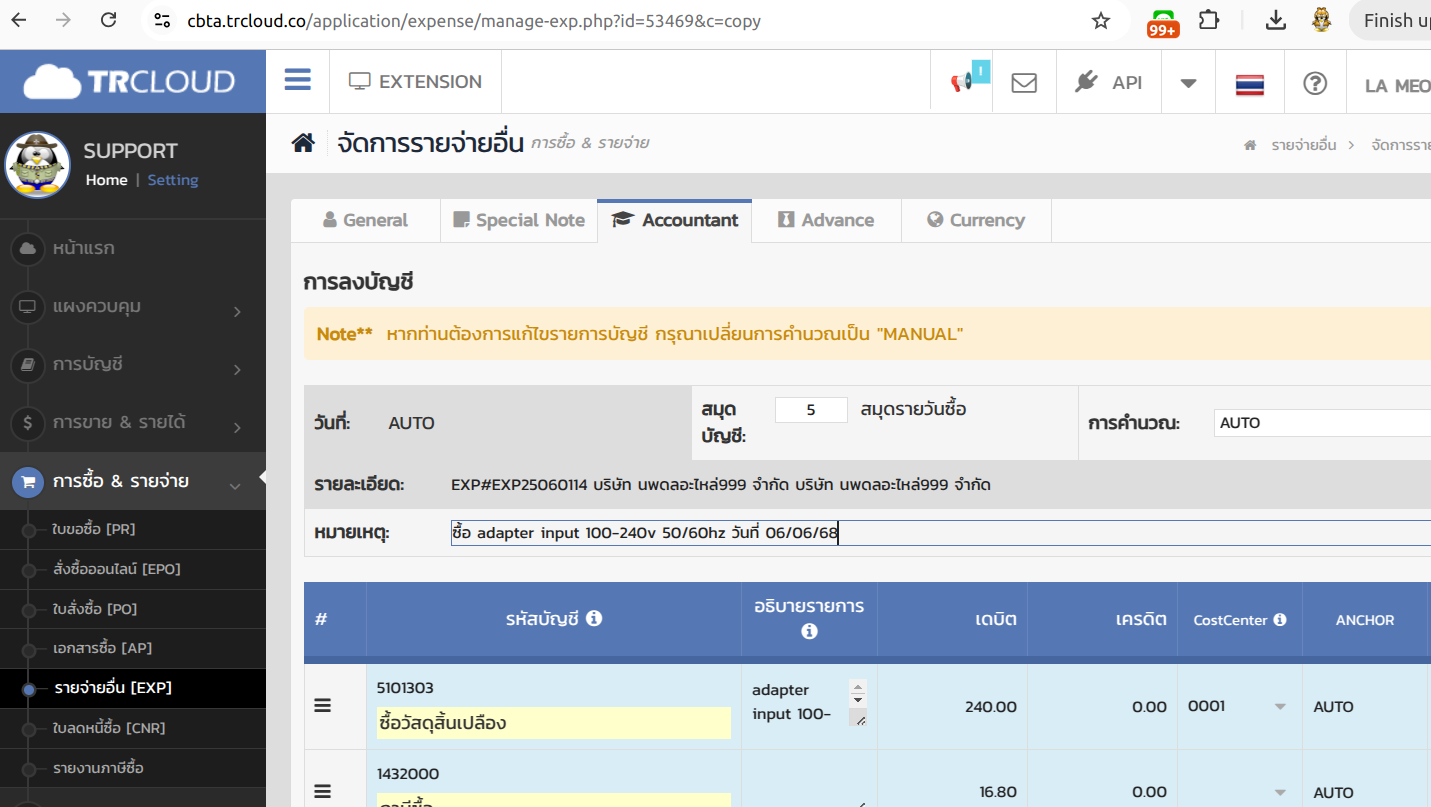Image resolution: width=1431 pixels, height=807 pixels.
Task: Click the home icon beside จัดการรายจ่ายอื่น title
Action: [303, 143]
